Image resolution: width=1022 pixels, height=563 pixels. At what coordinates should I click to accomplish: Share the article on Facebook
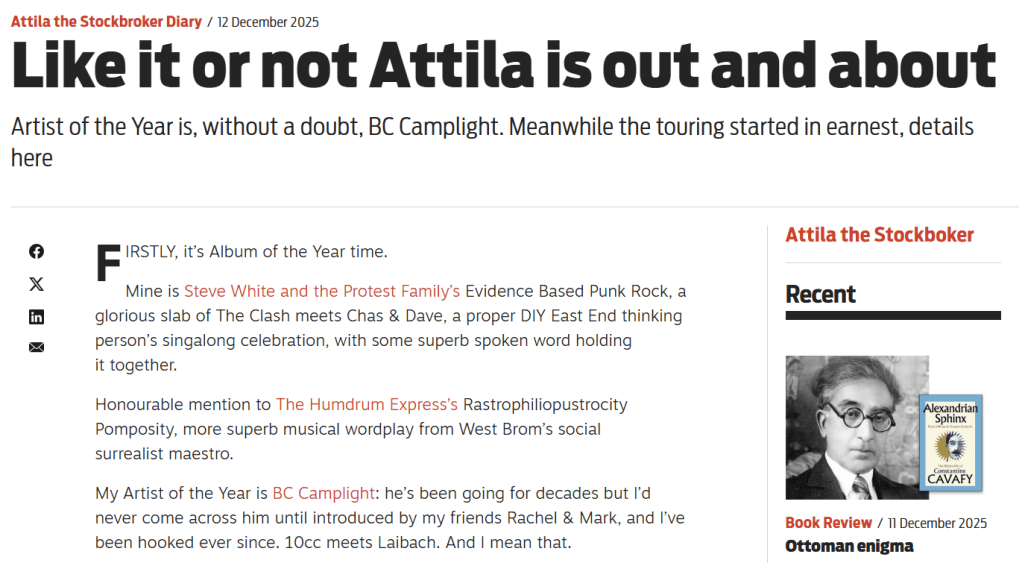pos(36,252)
